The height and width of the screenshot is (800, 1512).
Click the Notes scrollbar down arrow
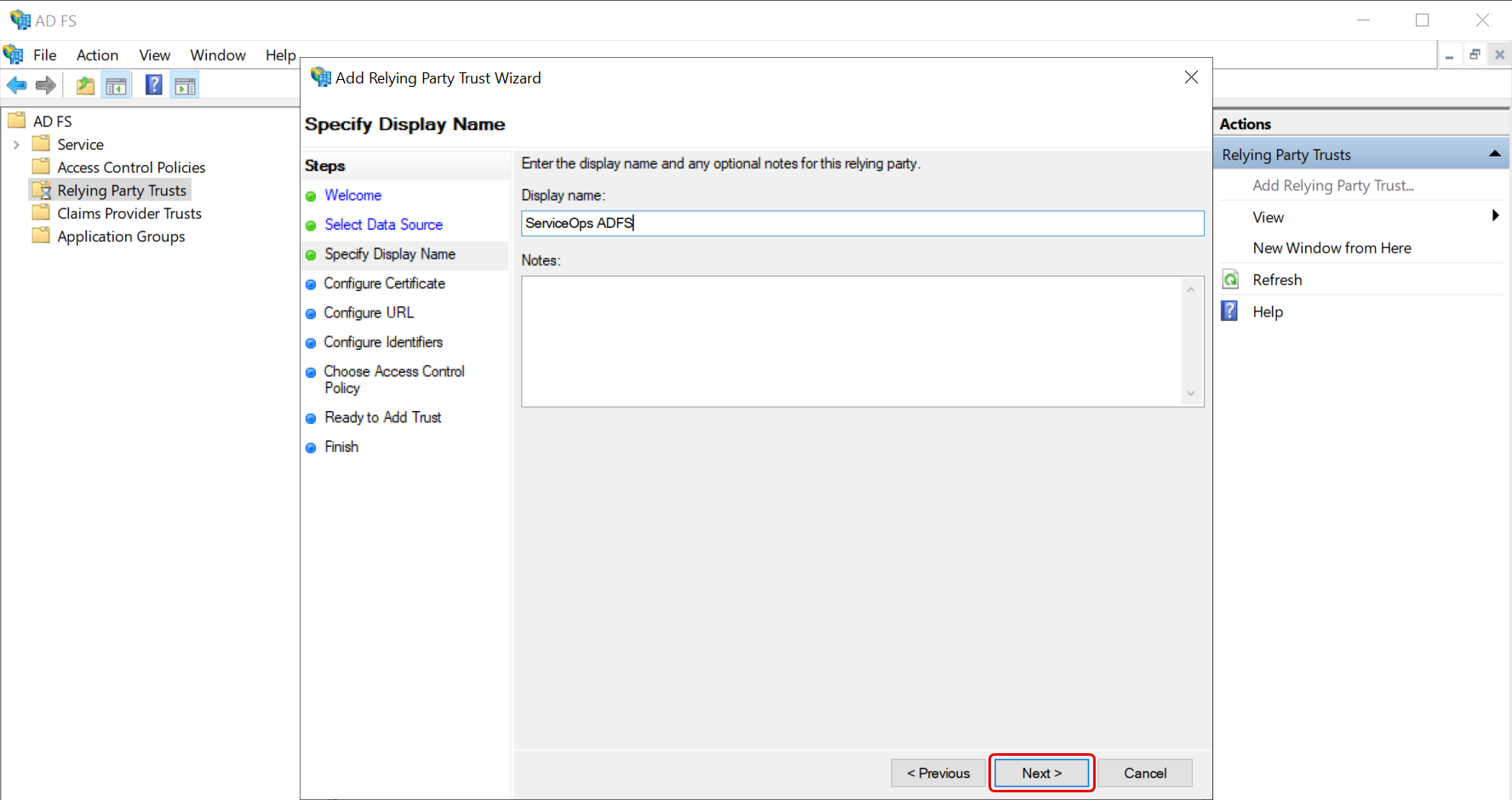coord(1191,393)
